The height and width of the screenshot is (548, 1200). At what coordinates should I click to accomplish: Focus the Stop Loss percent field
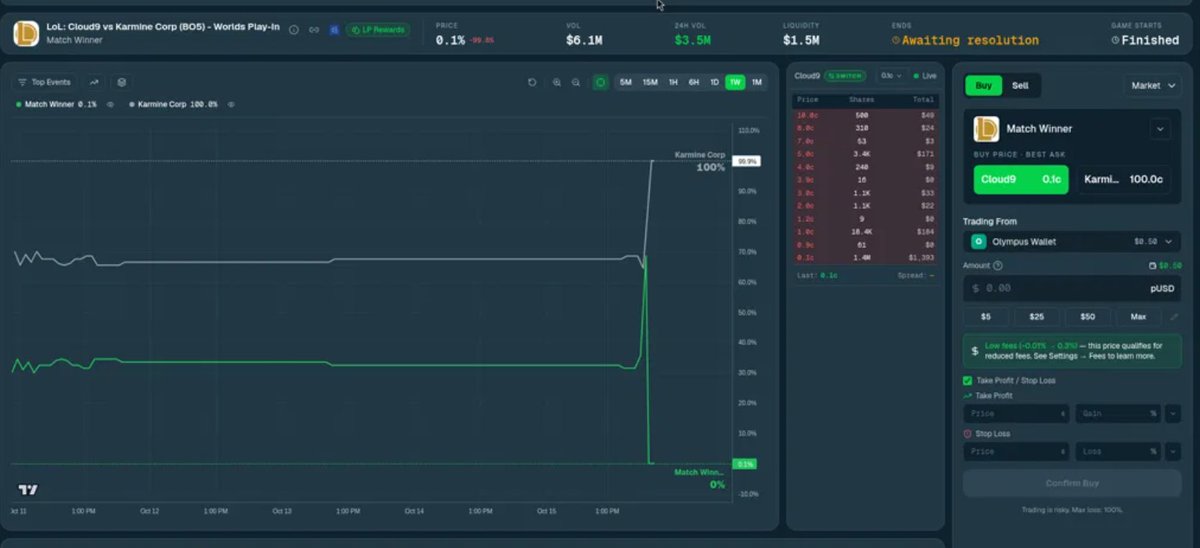(1118, 451)
